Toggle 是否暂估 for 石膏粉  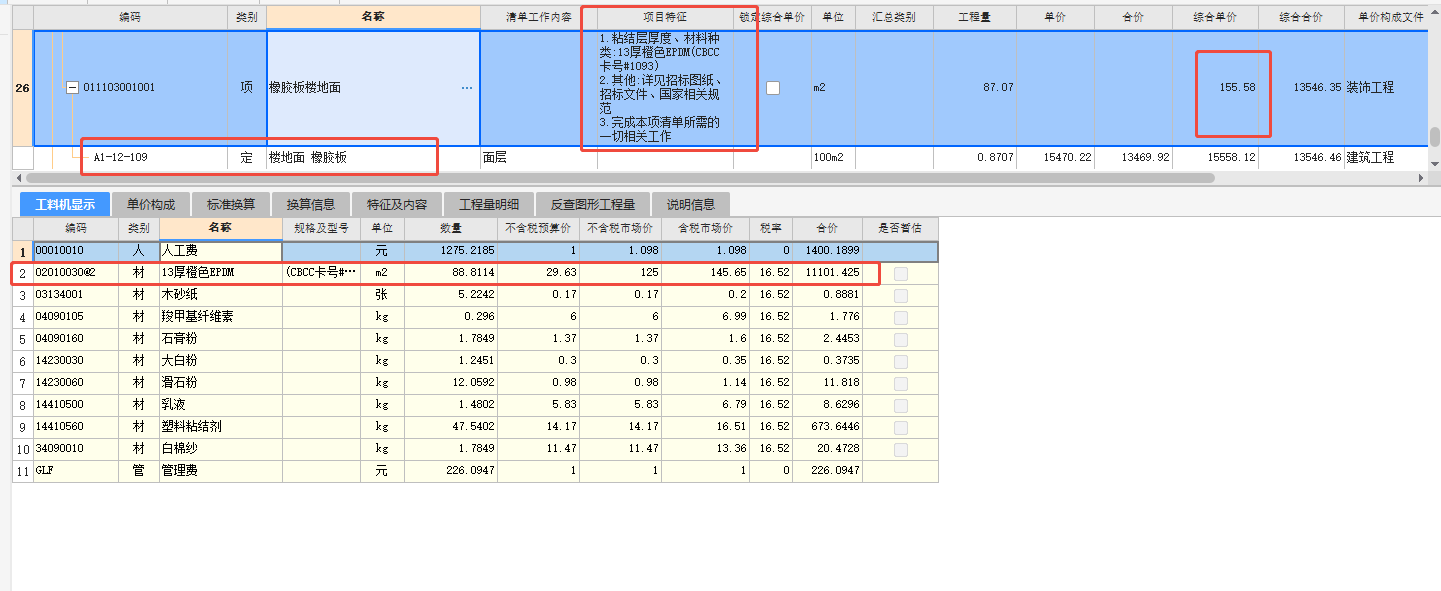[x=901, y=339]
